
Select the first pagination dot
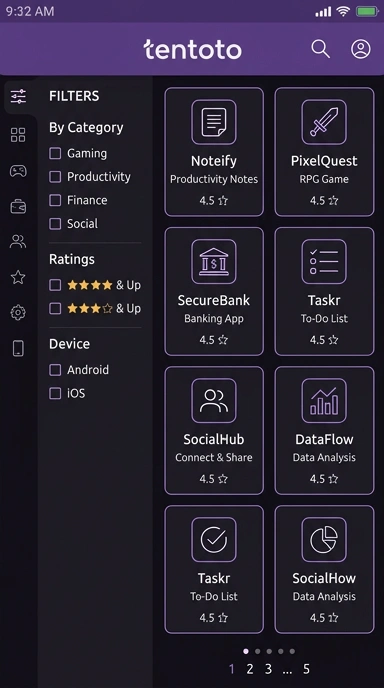[246, 651]
